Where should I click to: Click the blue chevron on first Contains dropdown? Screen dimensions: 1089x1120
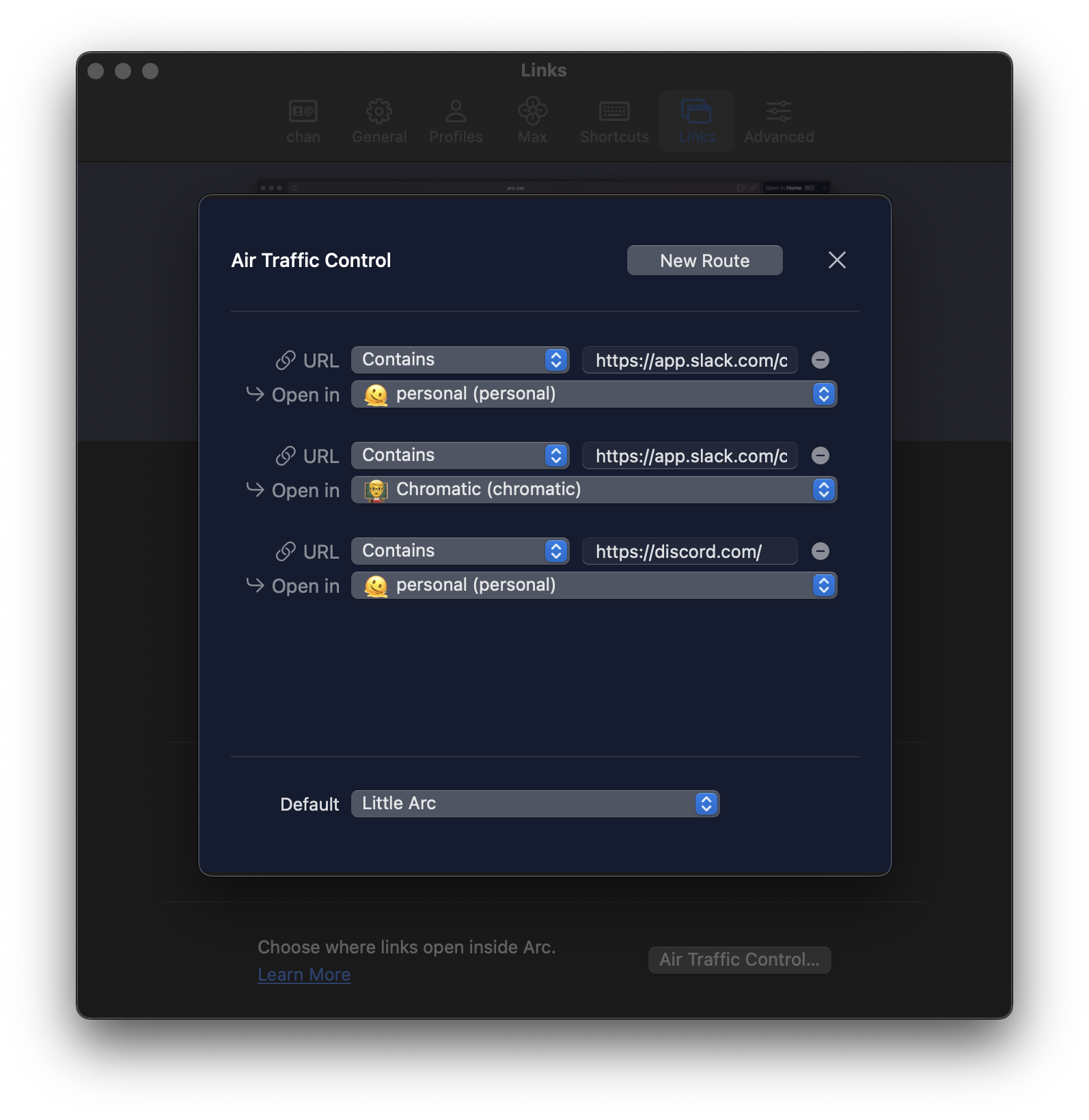coord(556,360)
